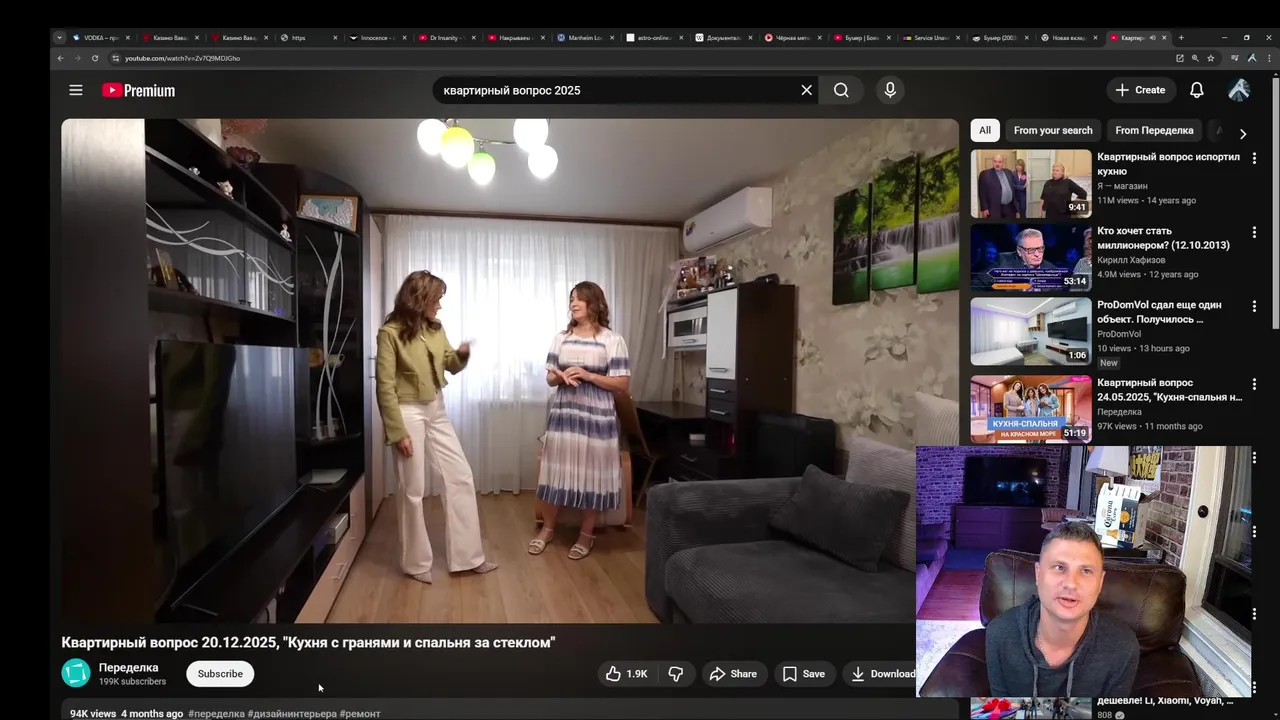Like the video with 1.9K likes
This screenshot has height=720, width=1280.
[x=627, y=674]
